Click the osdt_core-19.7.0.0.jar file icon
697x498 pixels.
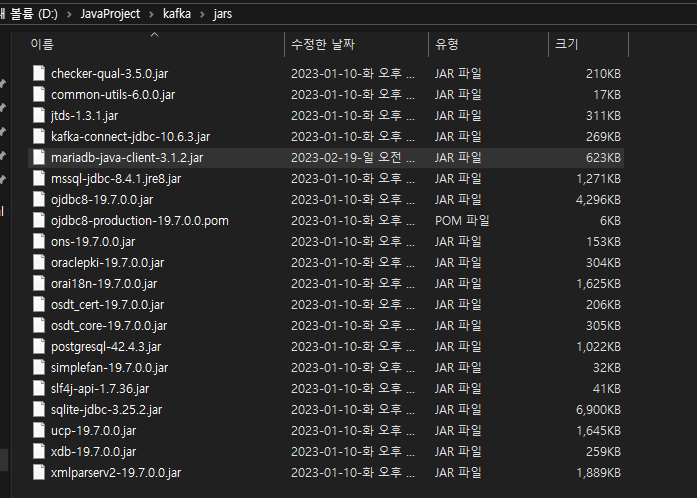(x=39, y=325)
